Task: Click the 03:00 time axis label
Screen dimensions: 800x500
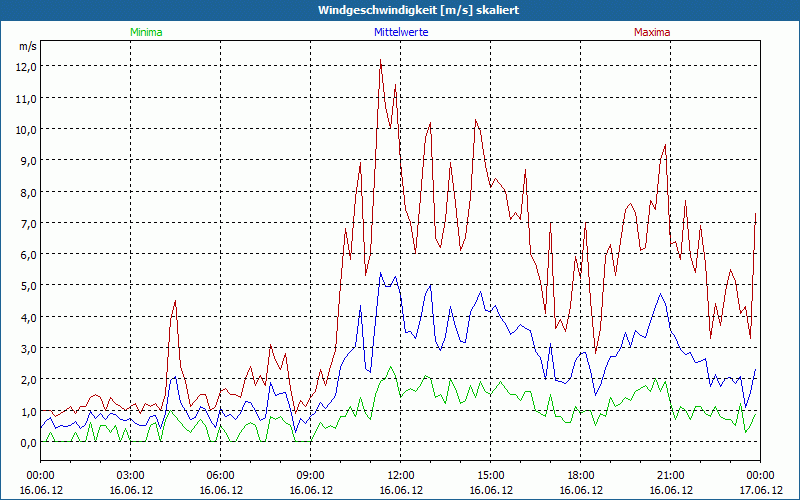Action: click(x=131, y=476)
